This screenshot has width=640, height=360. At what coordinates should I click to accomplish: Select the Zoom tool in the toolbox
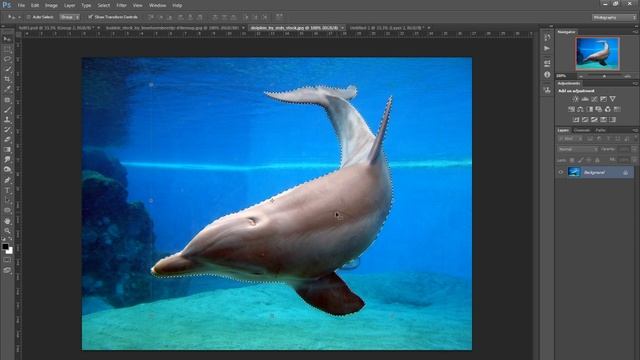click(7, 231)
